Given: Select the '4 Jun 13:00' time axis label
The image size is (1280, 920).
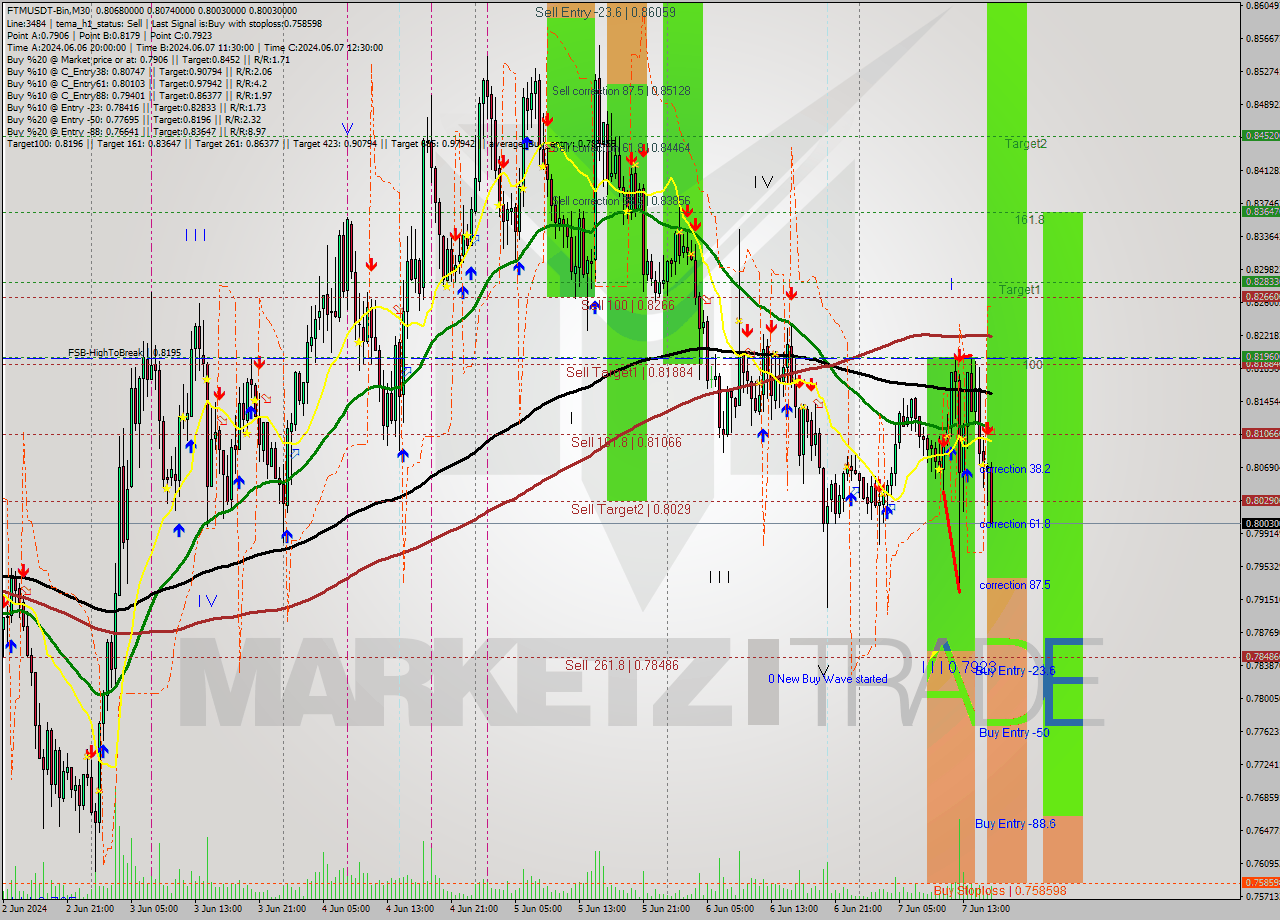Looking at the screenshot, I should point(410,910).
